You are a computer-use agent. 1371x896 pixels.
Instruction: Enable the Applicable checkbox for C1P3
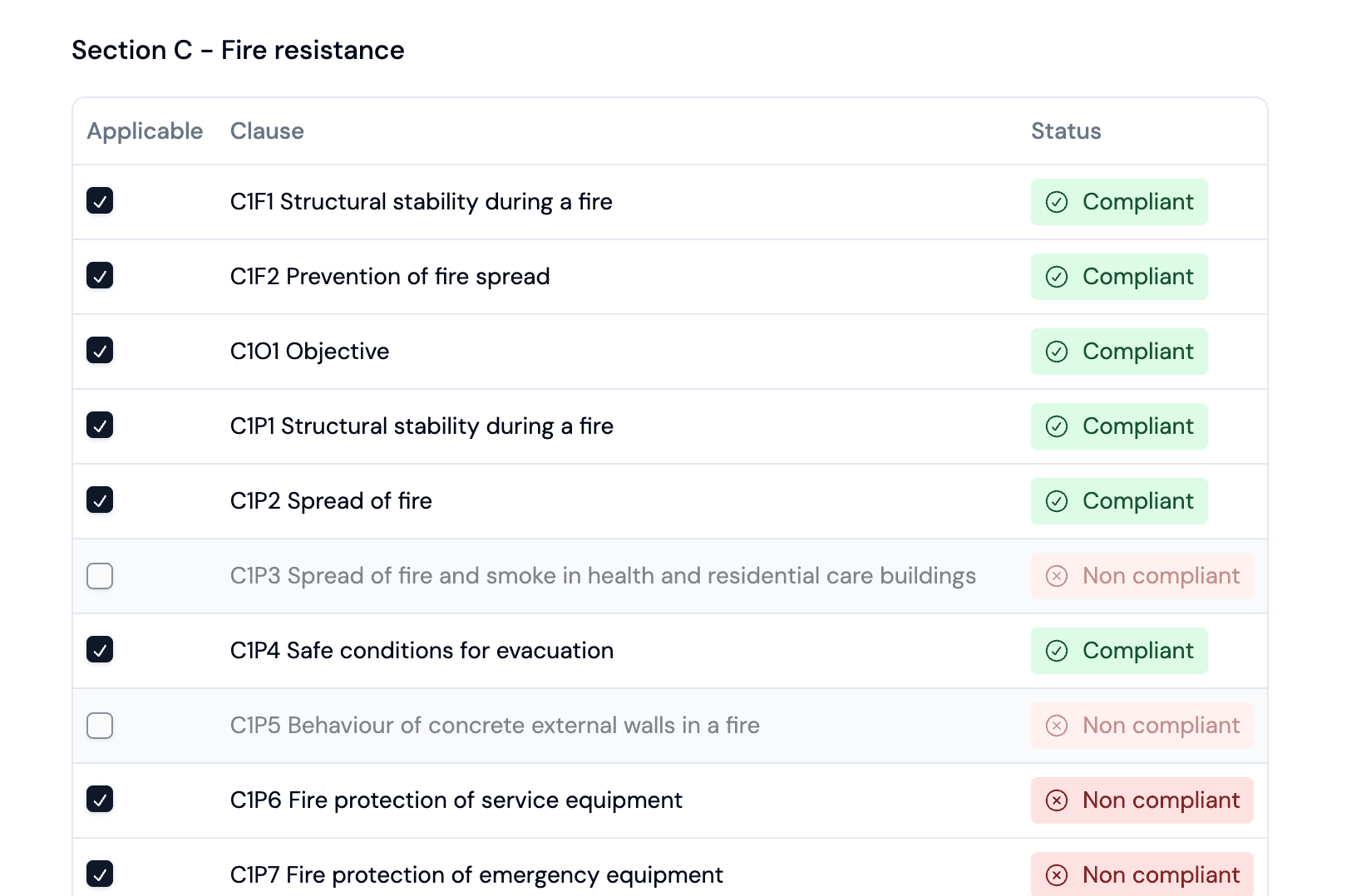(100, 576)
